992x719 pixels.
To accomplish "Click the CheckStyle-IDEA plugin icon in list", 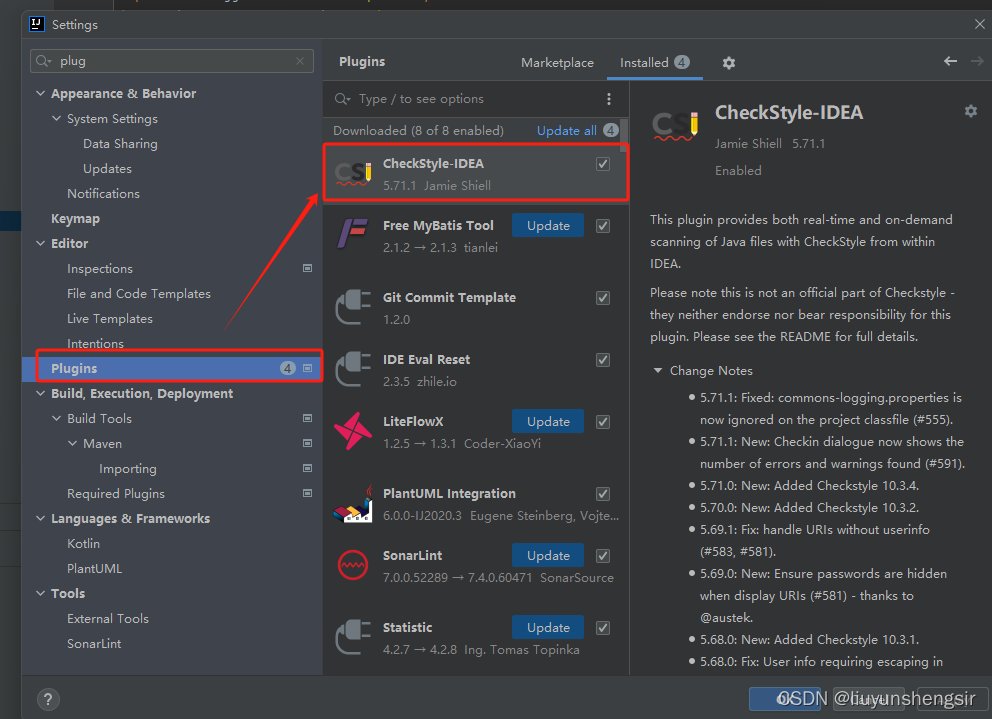I will (353, 173).
